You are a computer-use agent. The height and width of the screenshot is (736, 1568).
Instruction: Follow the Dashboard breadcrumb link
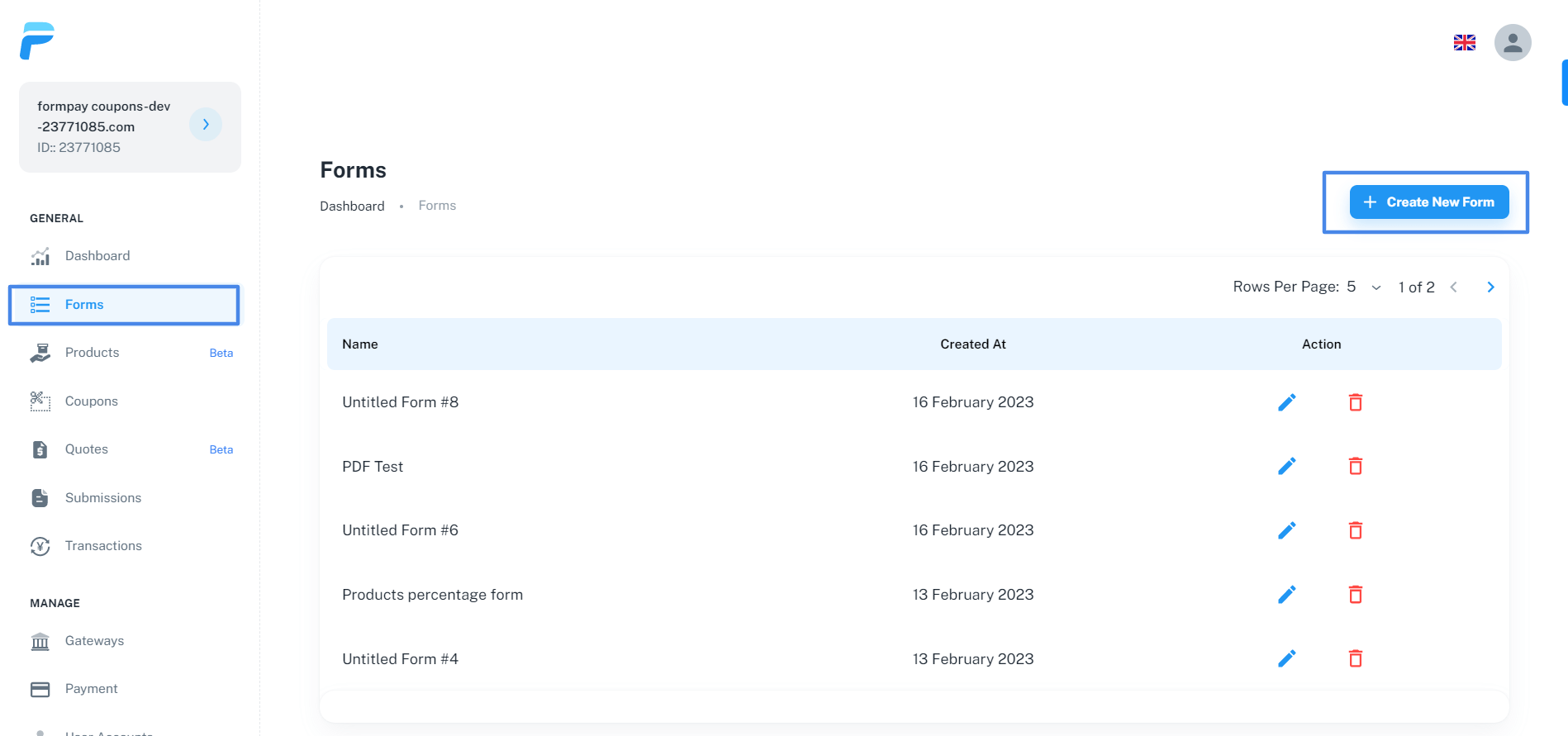[x=352, y=207]
